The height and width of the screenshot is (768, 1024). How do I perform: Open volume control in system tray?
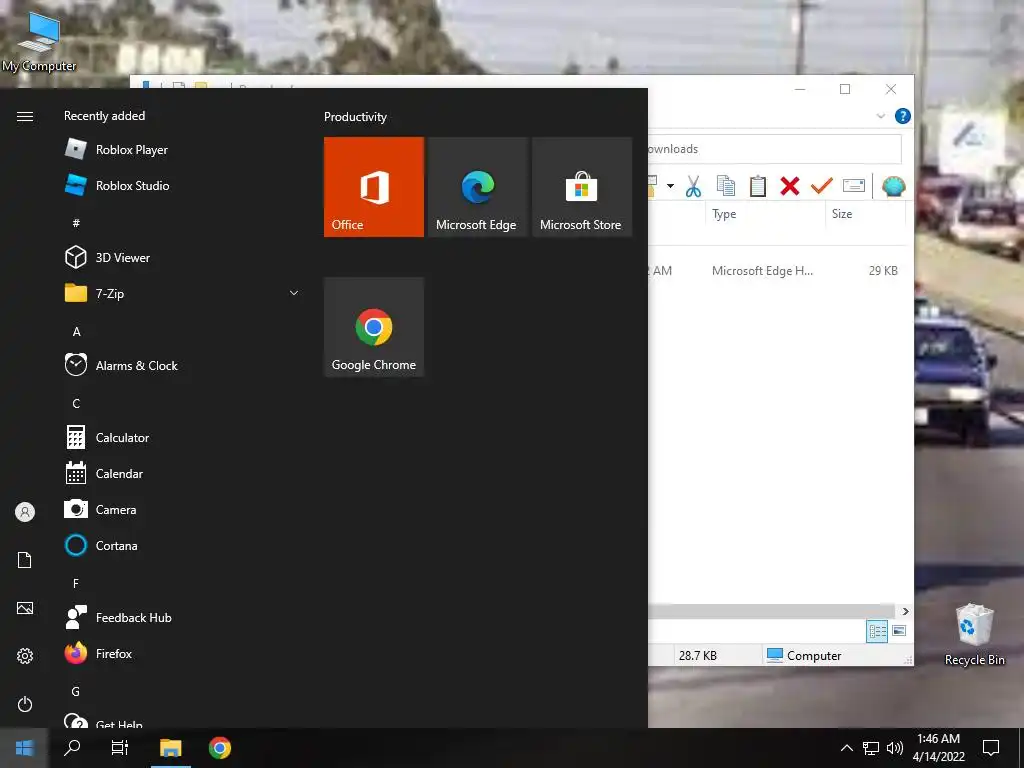tap(895, 748)
